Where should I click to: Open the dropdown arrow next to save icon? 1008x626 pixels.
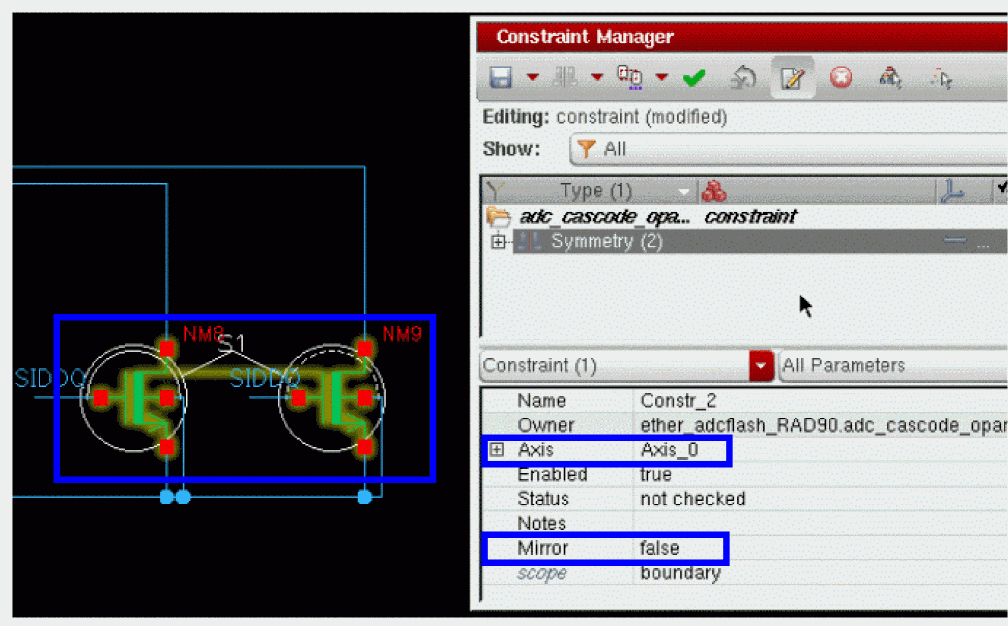pyautogui.click(x=532, y=78)
